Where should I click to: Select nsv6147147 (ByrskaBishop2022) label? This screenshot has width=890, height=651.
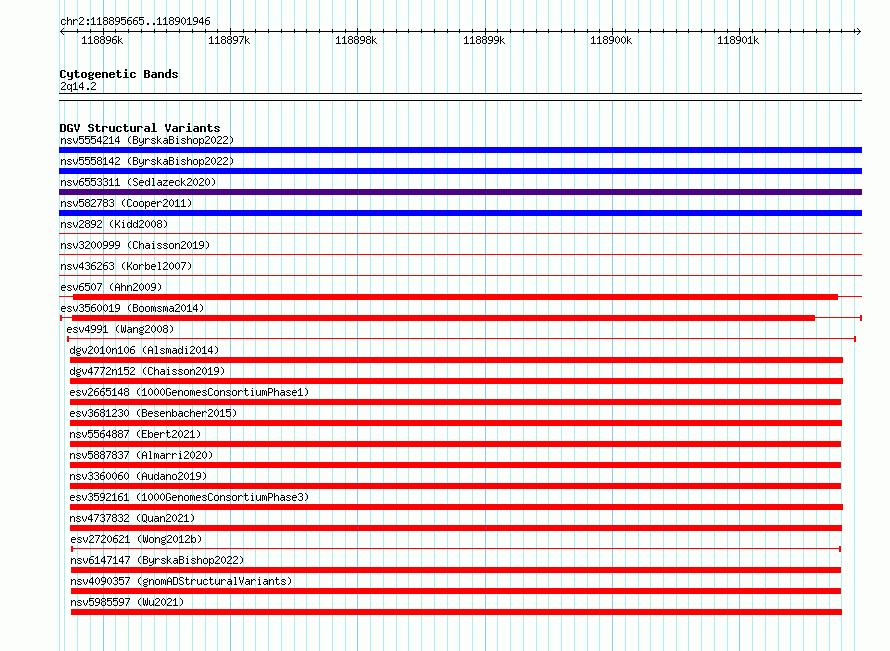click(157, 560)
